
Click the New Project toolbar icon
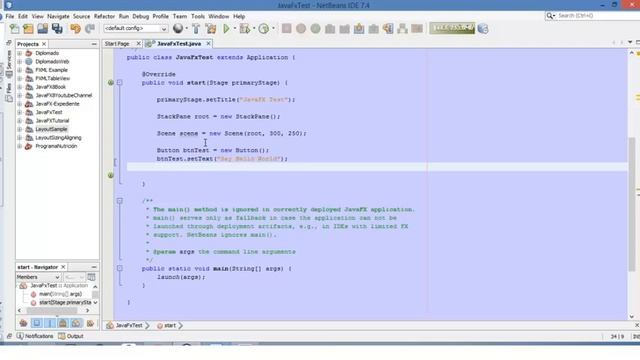click(28, 29)
